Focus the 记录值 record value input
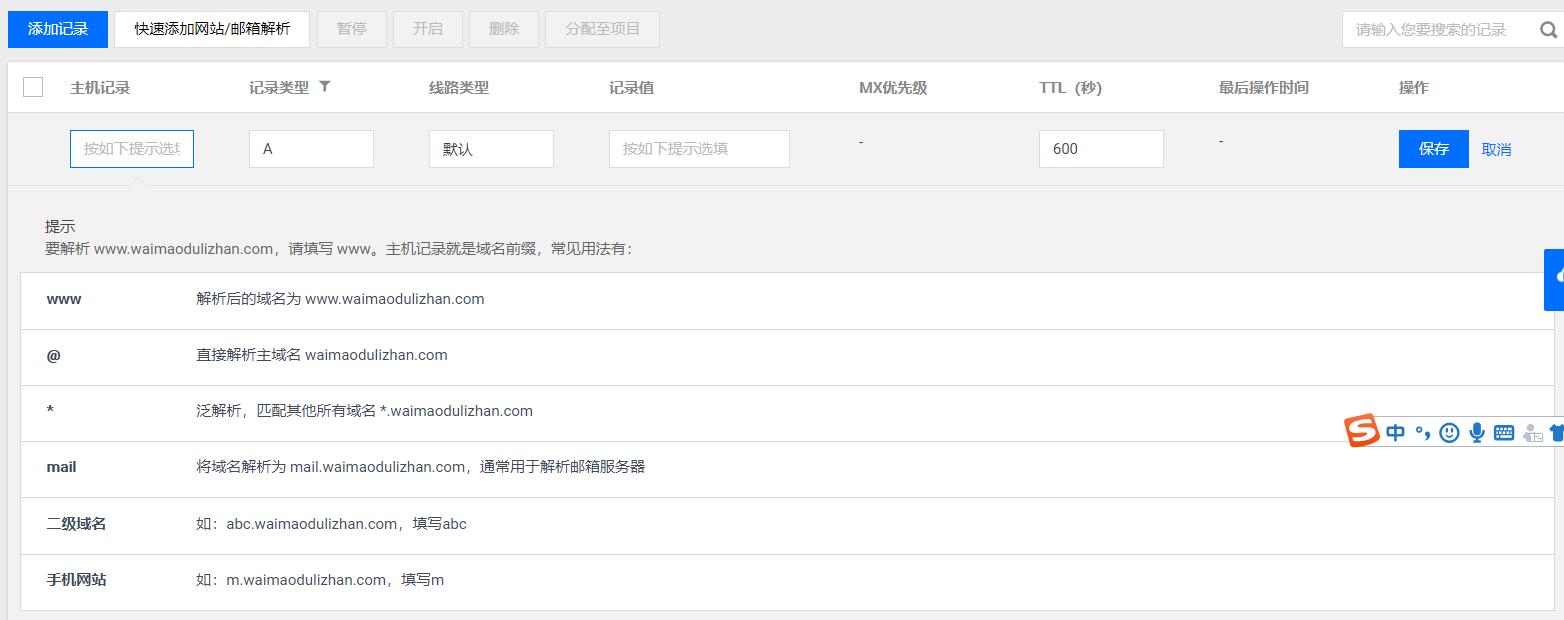Image resolution: width=1564 pixels, height=620 pixels. (699, 149)
